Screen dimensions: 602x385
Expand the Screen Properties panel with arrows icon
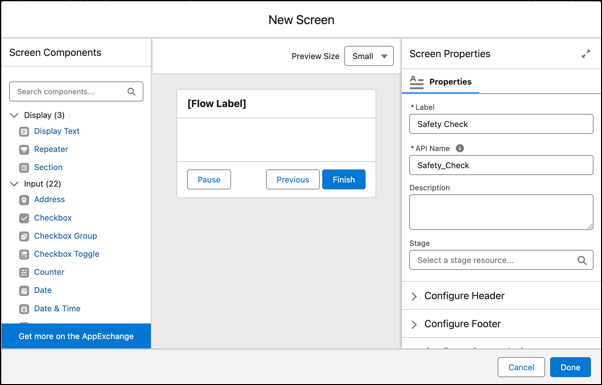(x=586, y=54)
